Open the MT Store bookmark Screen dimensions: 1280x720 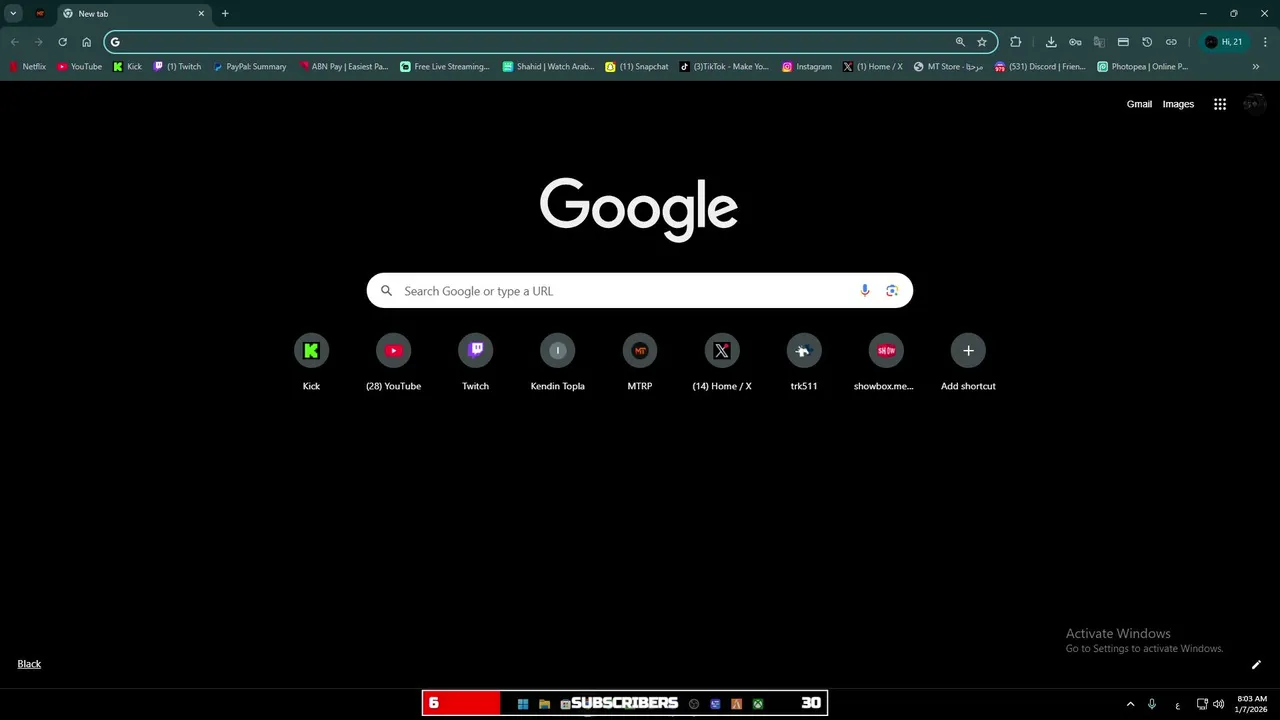(x=949, y=67)
